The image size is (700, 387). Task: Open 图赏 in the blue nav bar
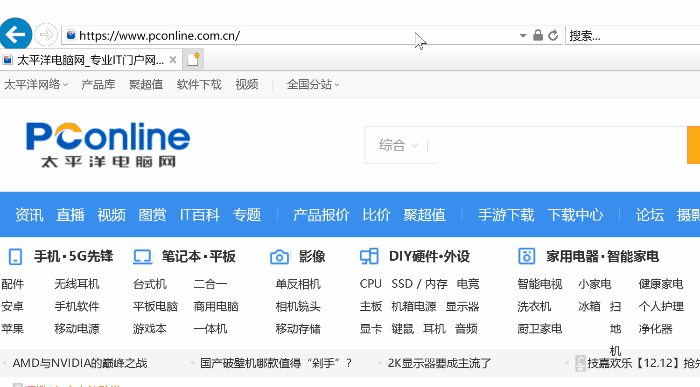[x=152, y=215]
